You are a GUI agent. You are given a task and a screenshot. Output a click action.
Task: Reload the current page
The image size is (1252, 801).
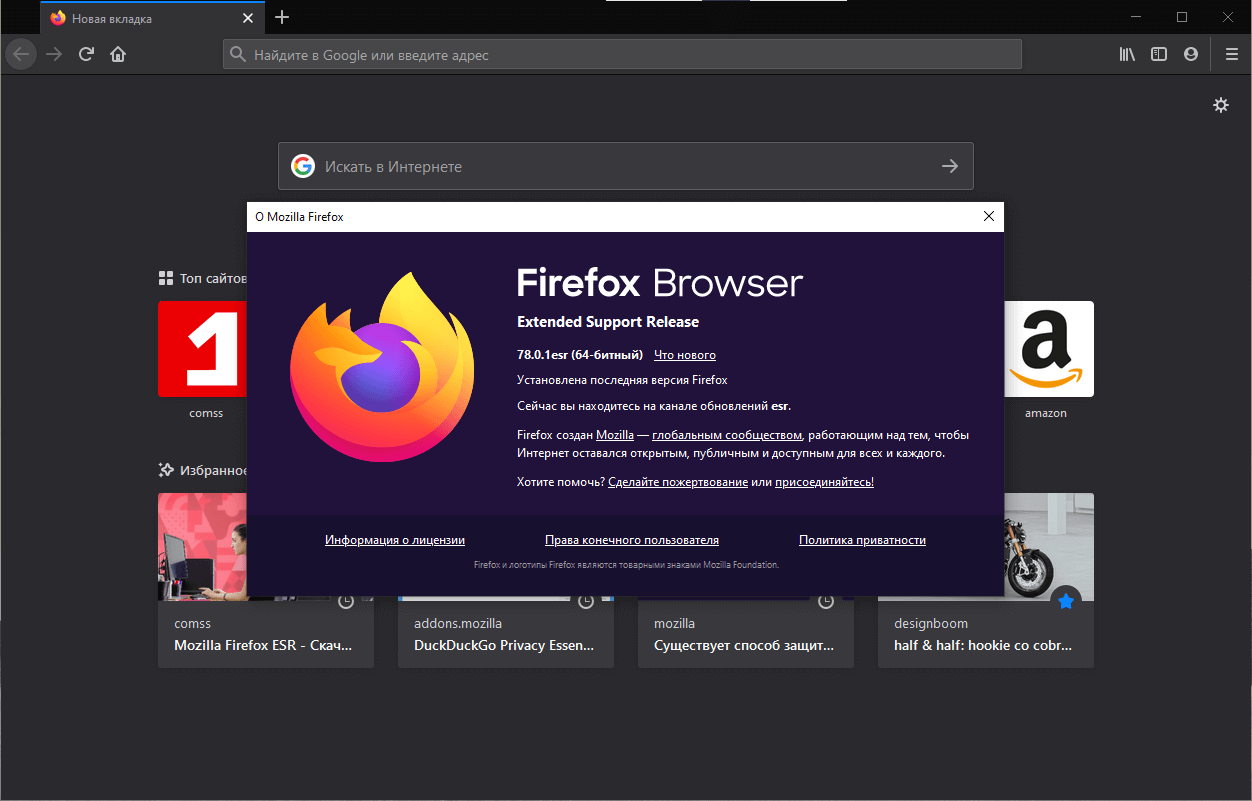pos(86,54)
